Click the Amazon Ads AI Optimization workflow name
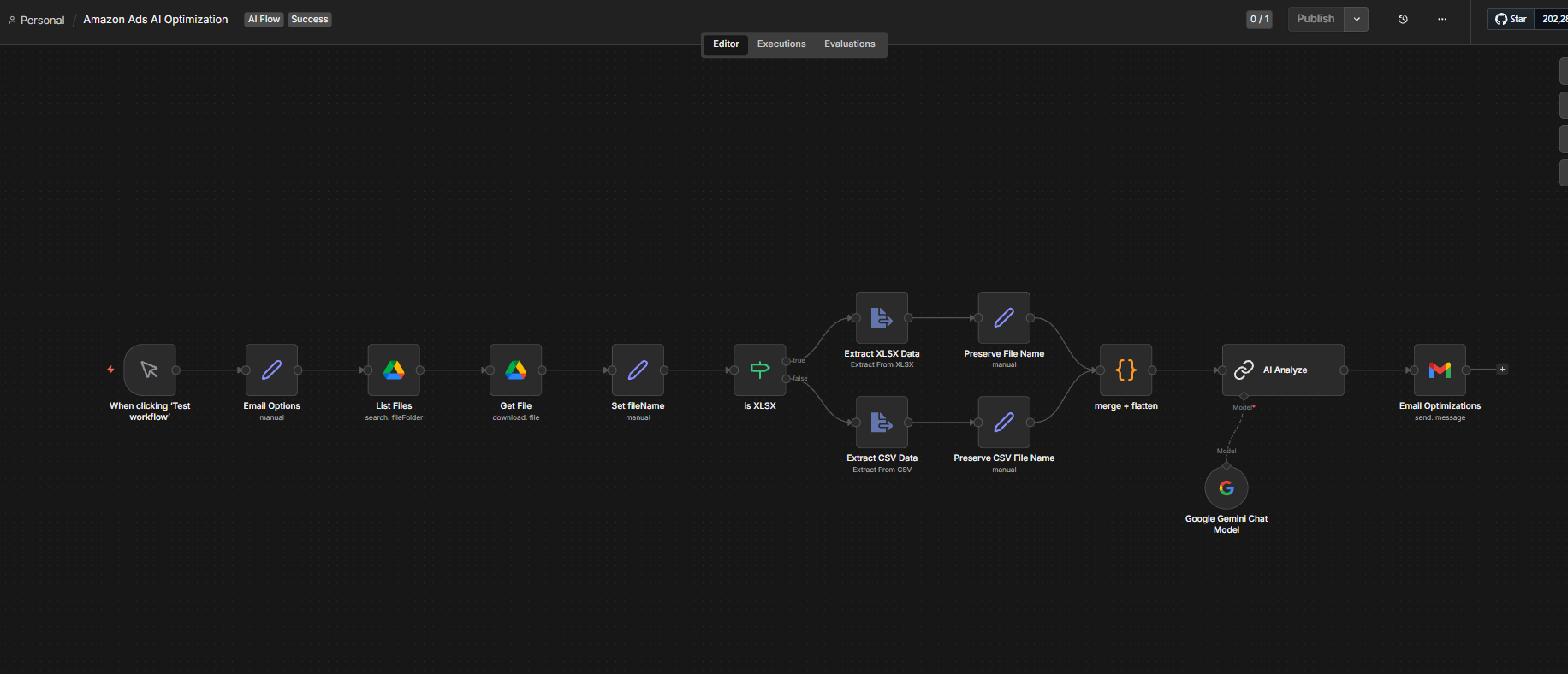1568x674 pixels. coord(156,19)
